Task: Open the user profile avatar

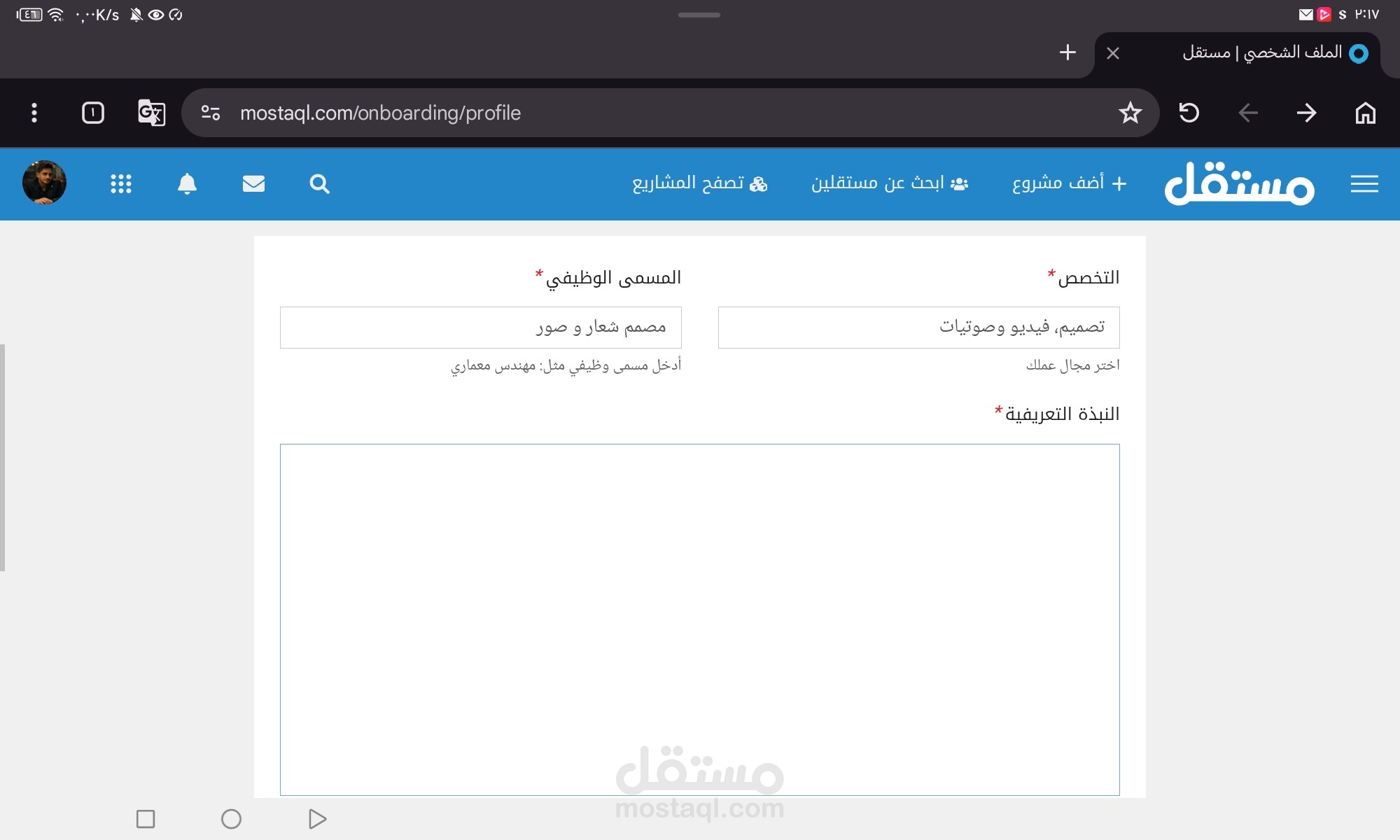Action: pyautogui.click(x=44, y=183)
